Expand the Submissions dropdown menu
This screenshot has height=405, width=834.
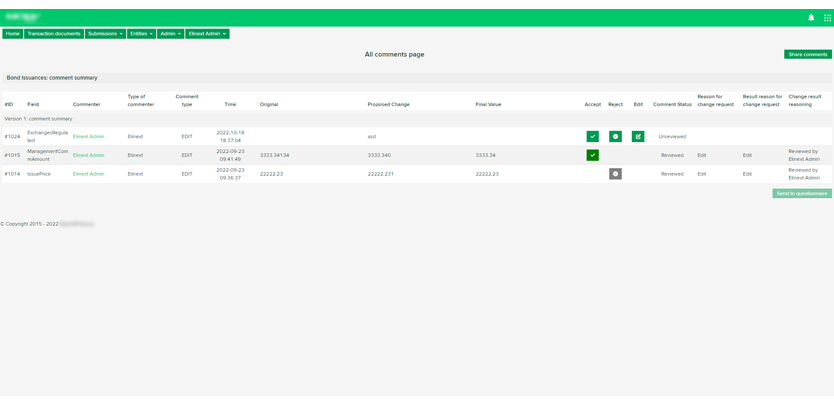(x=105, y=34)
